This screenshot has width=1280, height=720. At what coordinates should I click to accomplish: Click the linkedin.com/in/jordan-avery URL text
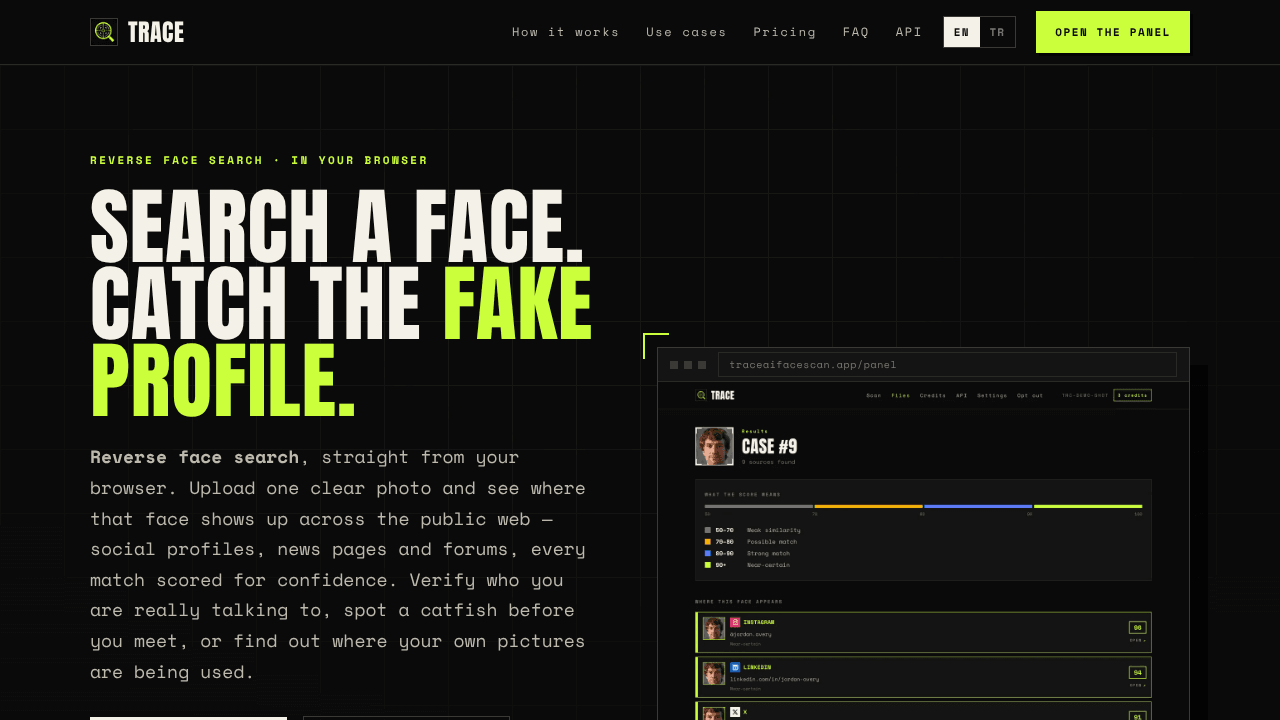tap(774, 679)
